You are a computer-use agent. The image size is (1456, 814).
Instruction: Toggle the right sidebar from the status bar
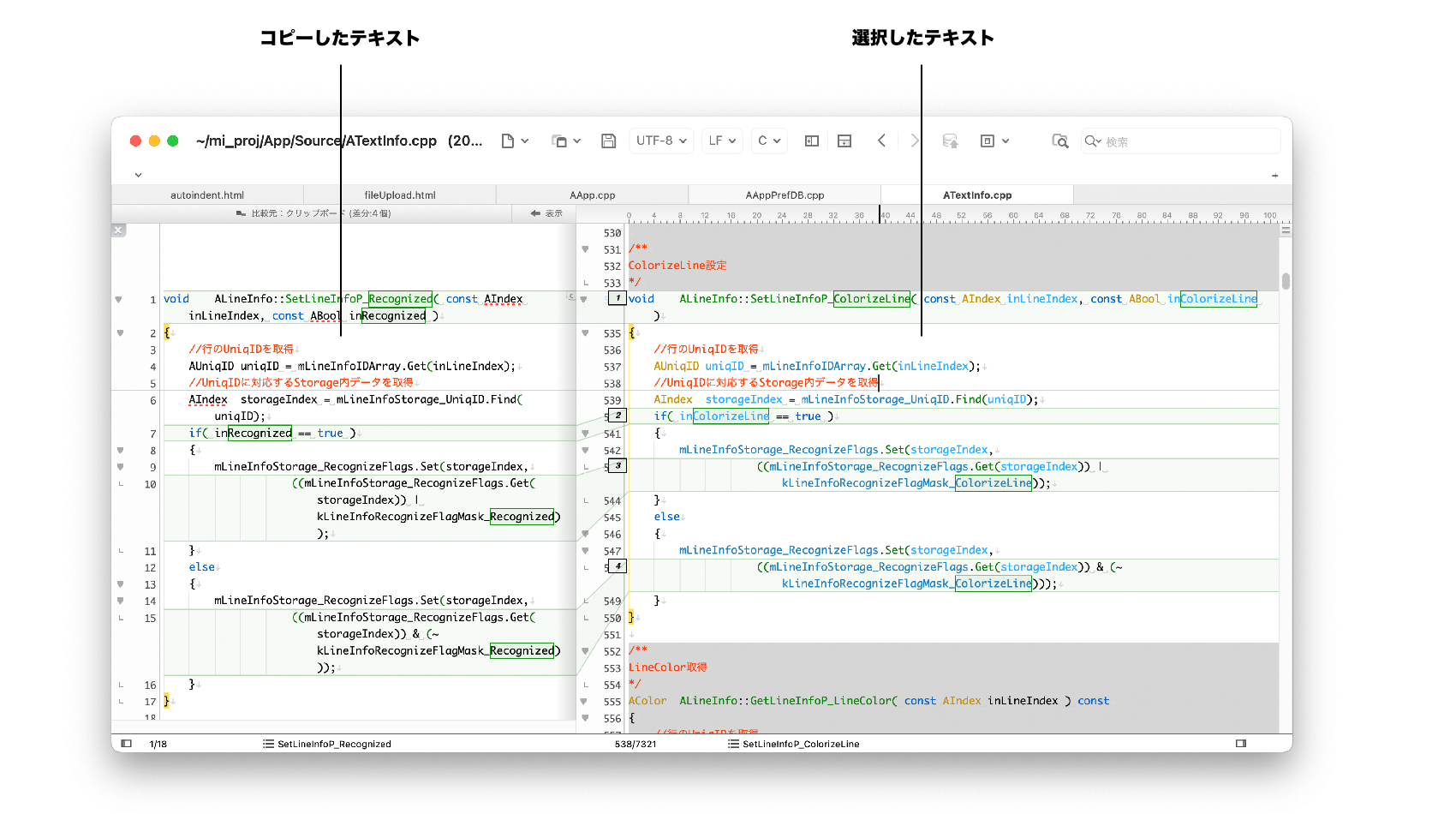click(1241, 744)
